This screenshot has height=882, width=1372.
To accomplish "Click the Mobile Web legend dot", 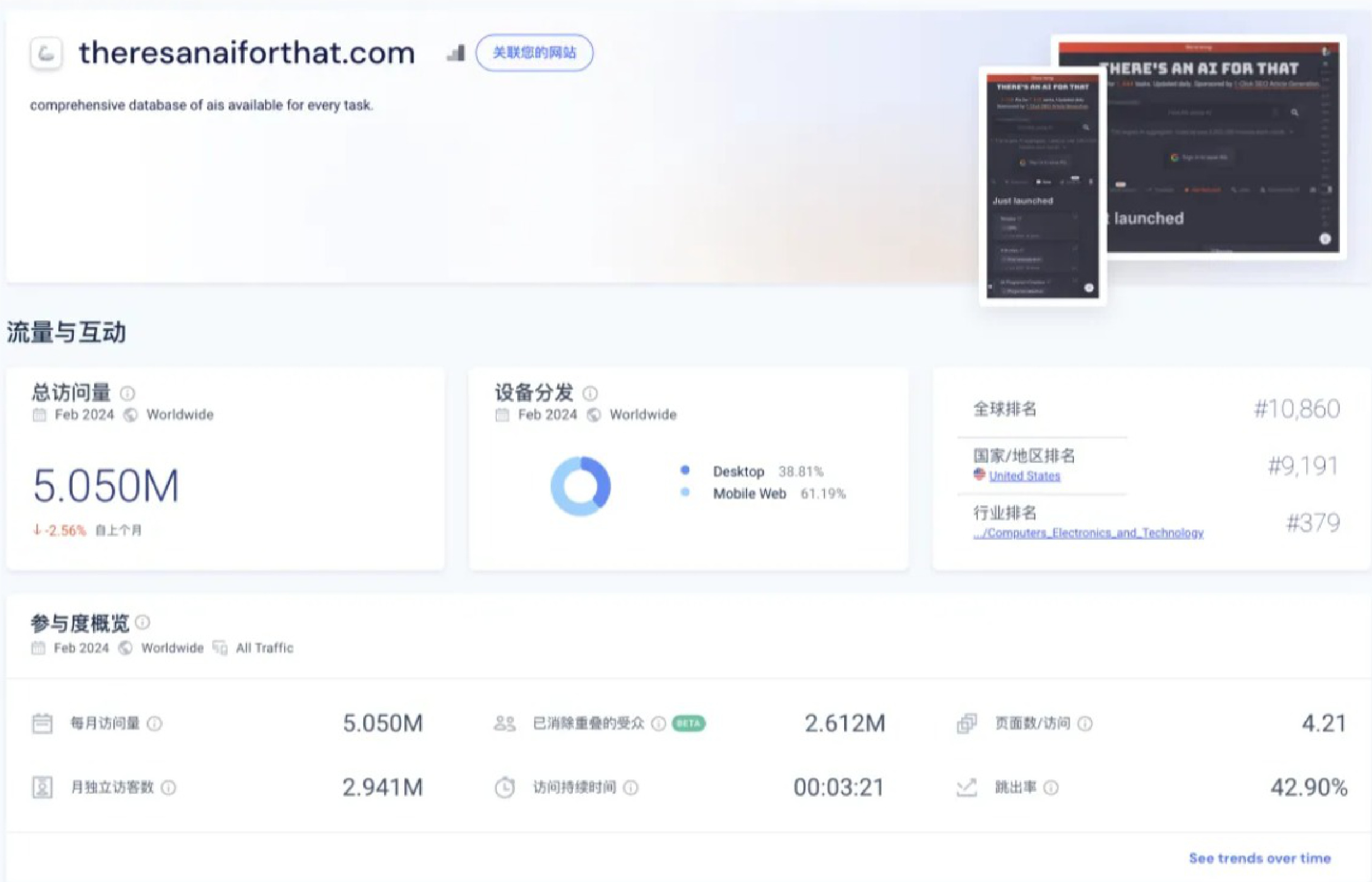I will click(685, 492).
